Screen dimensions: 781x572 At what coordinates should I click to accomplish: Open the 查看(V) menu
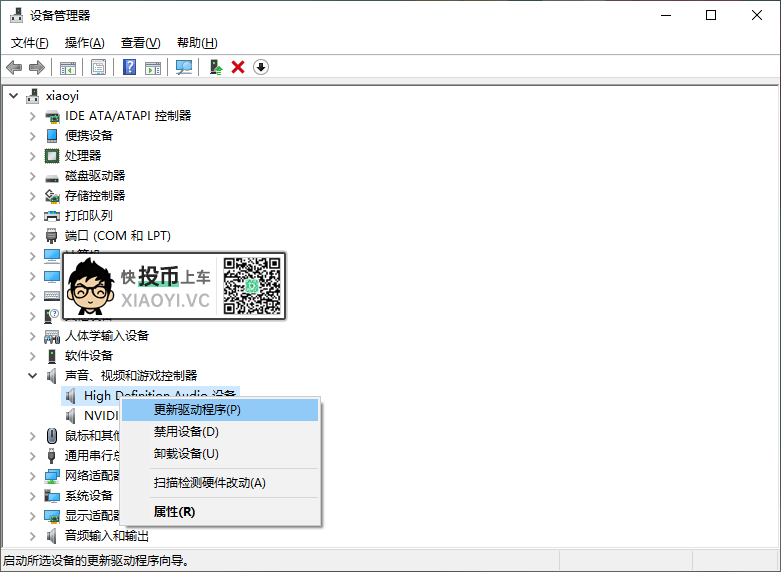[x=141, y=43]
